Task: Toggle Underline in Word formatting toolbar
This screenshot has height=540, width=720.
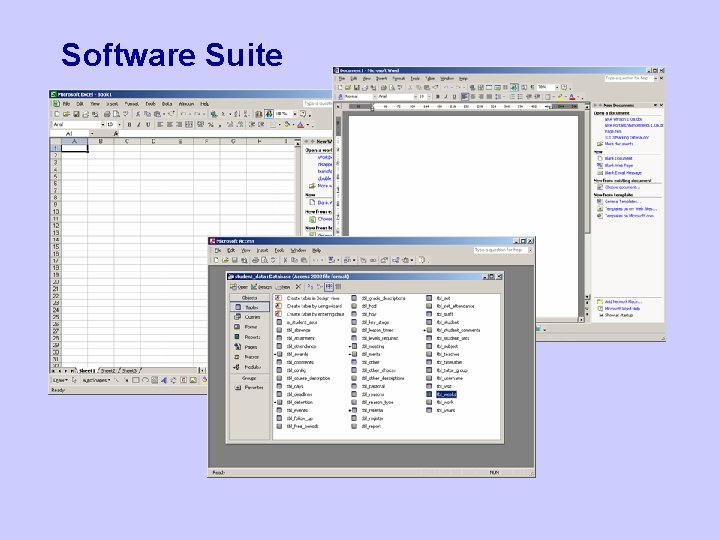Action: pyautogui.click(x=454, y=97)
